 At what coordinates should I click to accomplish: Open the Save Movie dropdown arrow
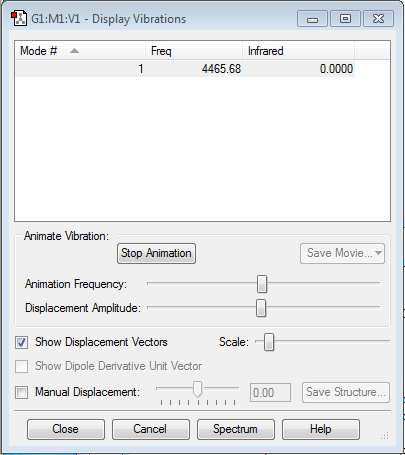pos(378,253)
